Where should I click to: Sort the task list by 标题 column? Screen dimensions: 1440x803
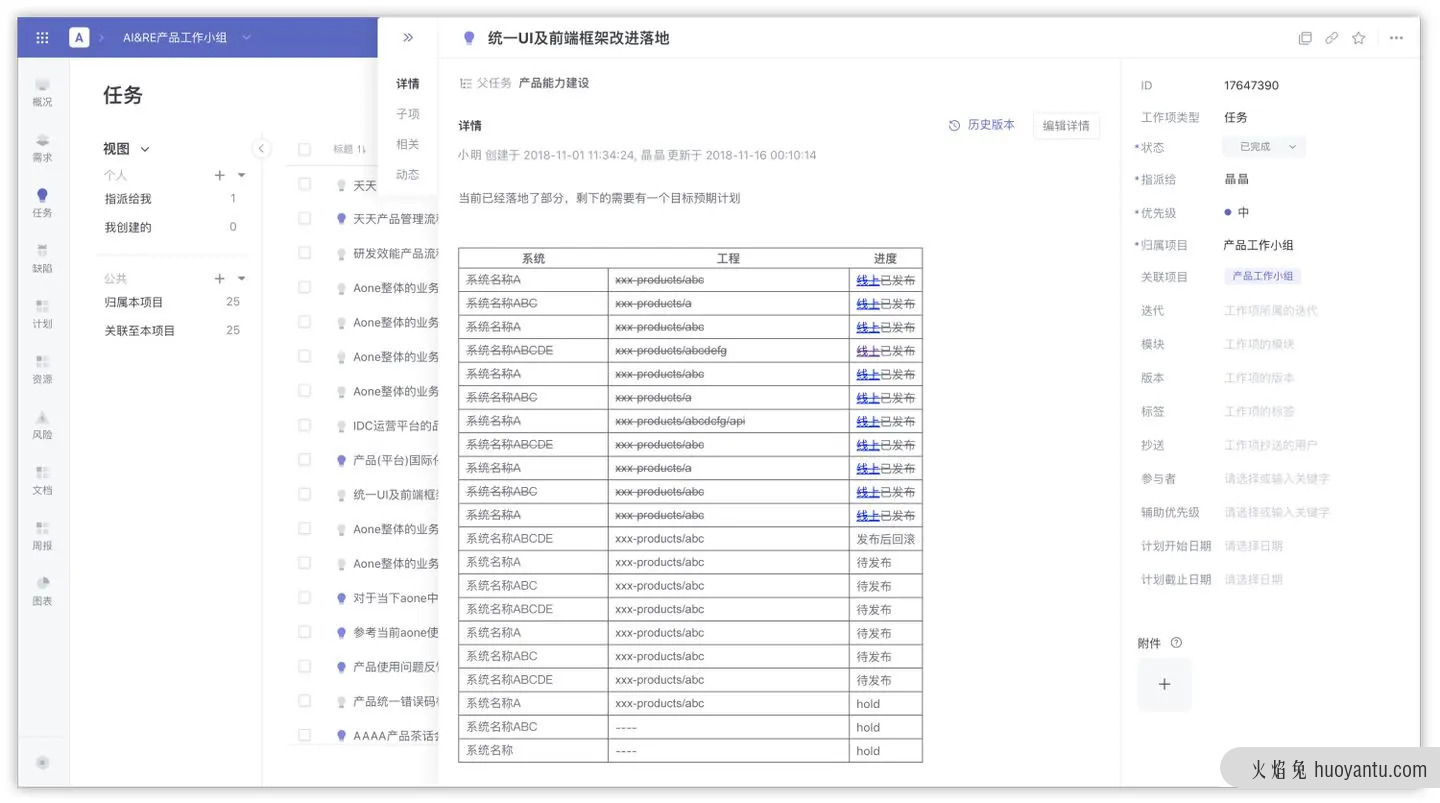coord(349,149)
